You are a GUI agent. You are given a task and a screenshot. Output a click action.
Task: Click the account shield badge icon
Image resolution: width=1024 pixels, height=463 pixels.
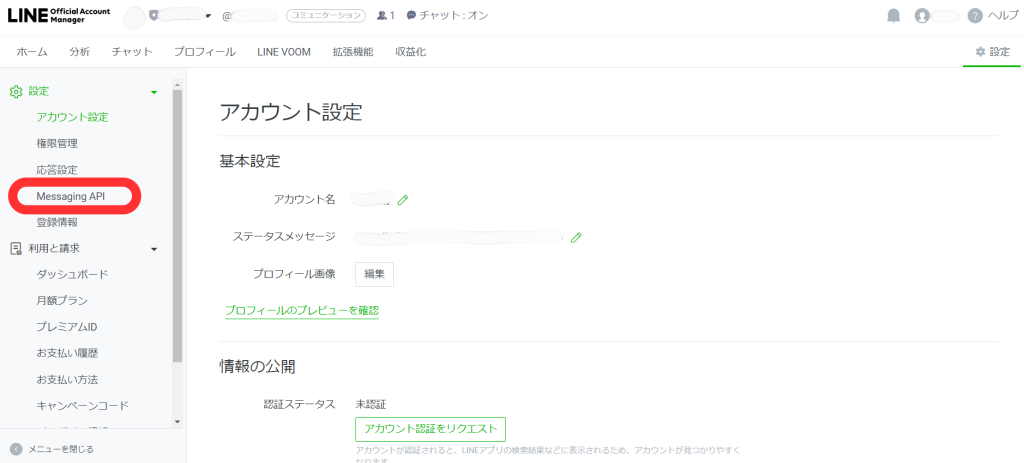point(154,16)
